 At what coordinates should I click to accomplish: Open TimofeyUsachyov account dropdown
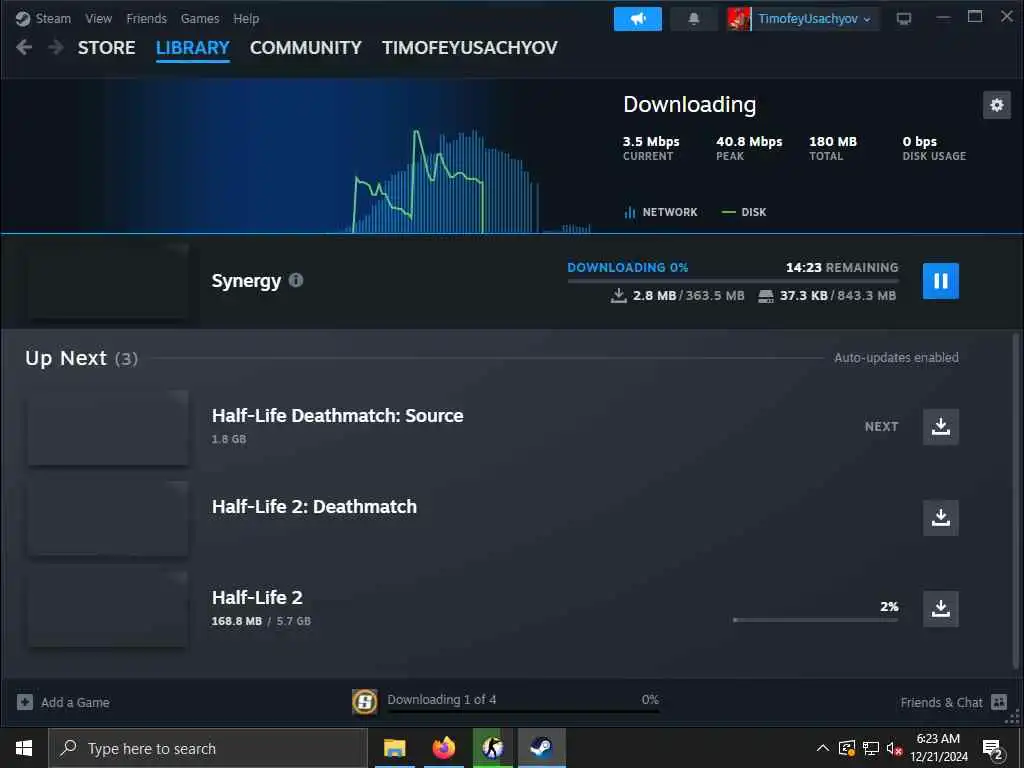tap(814, 19)
